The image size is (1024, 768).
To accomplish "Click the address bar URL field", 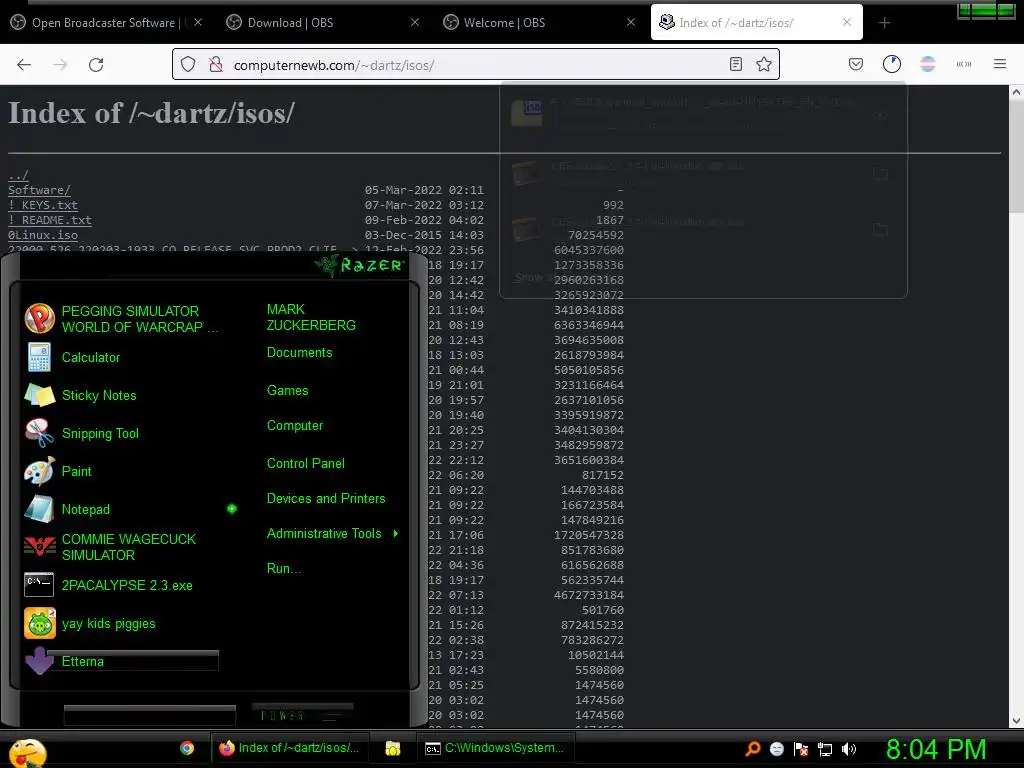I will click(475, 65).
